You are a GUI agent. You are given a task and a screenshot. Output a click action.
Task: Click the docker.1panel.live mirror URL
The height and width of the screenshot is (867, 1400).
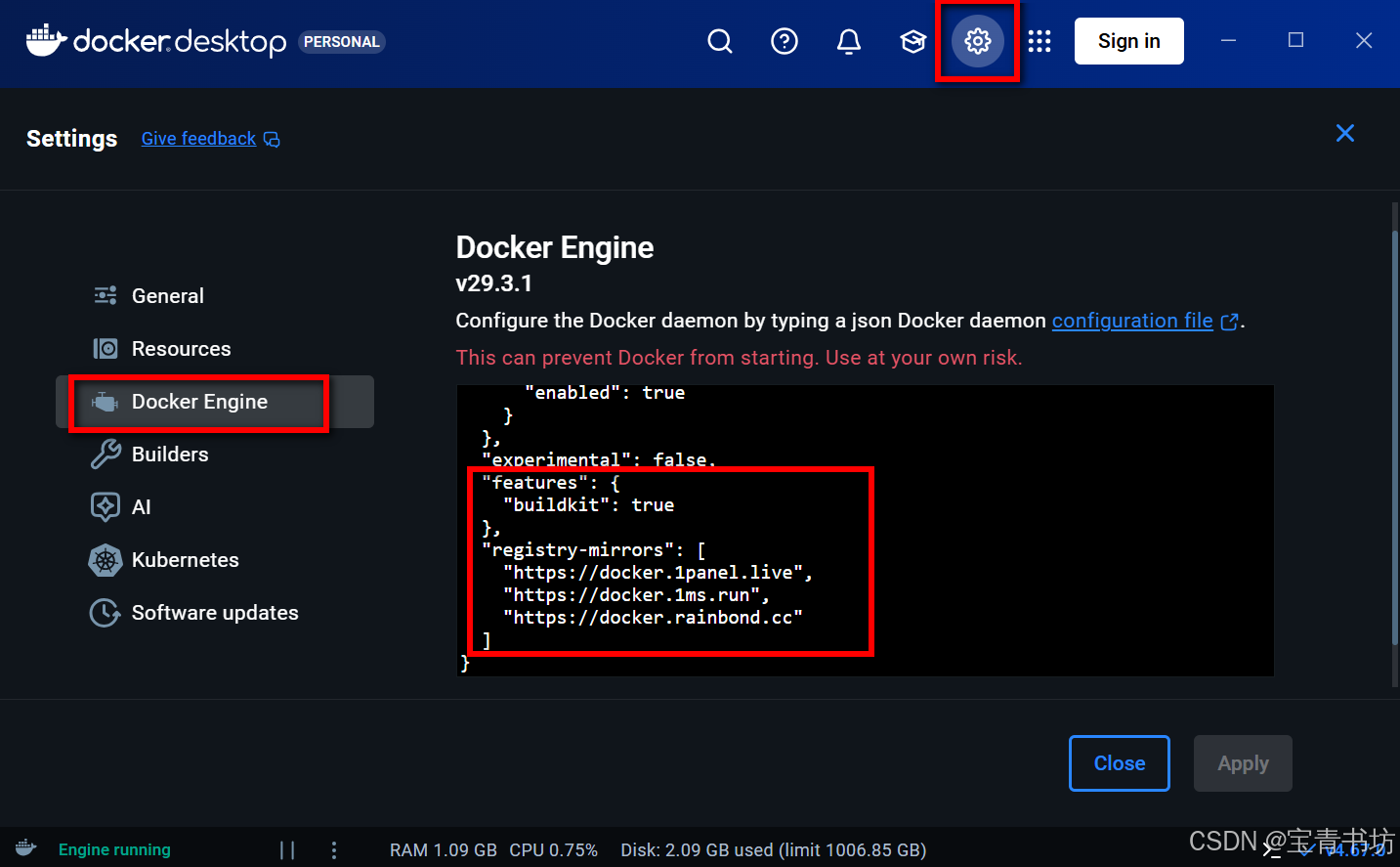point(658,573)
